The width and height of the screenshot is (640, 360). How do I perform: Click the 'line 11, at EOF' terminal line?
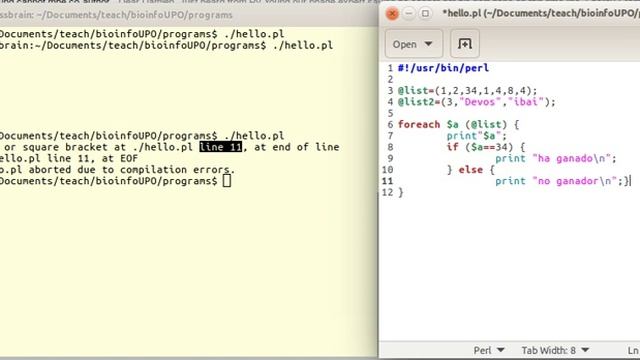pos(69,158)
